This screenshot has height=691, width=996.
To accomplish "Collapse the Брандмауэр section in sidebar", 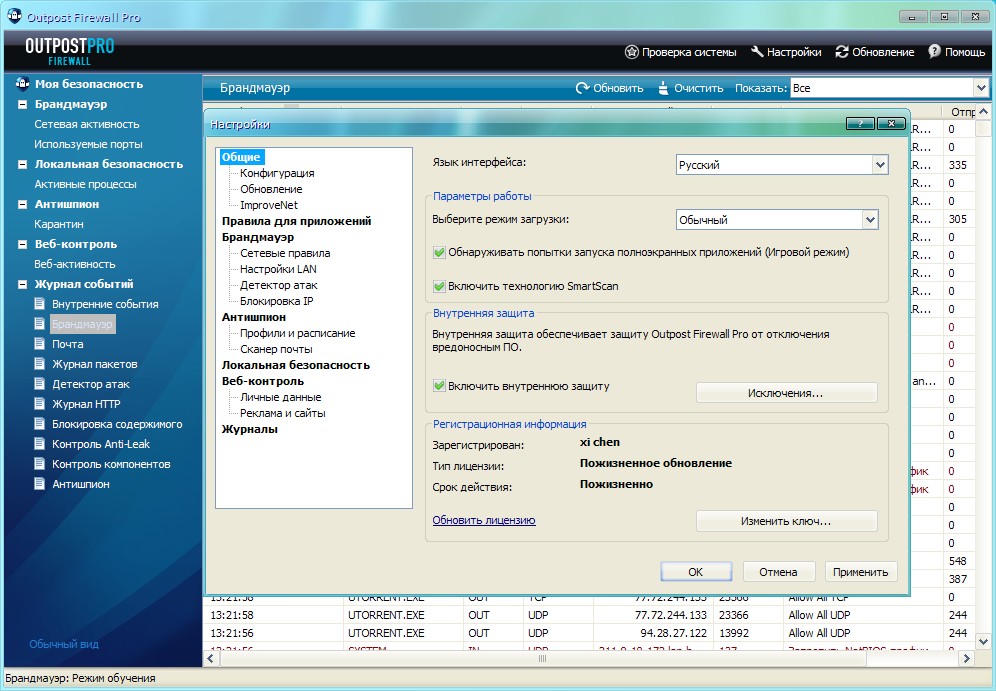I will (x=22, y=104).
